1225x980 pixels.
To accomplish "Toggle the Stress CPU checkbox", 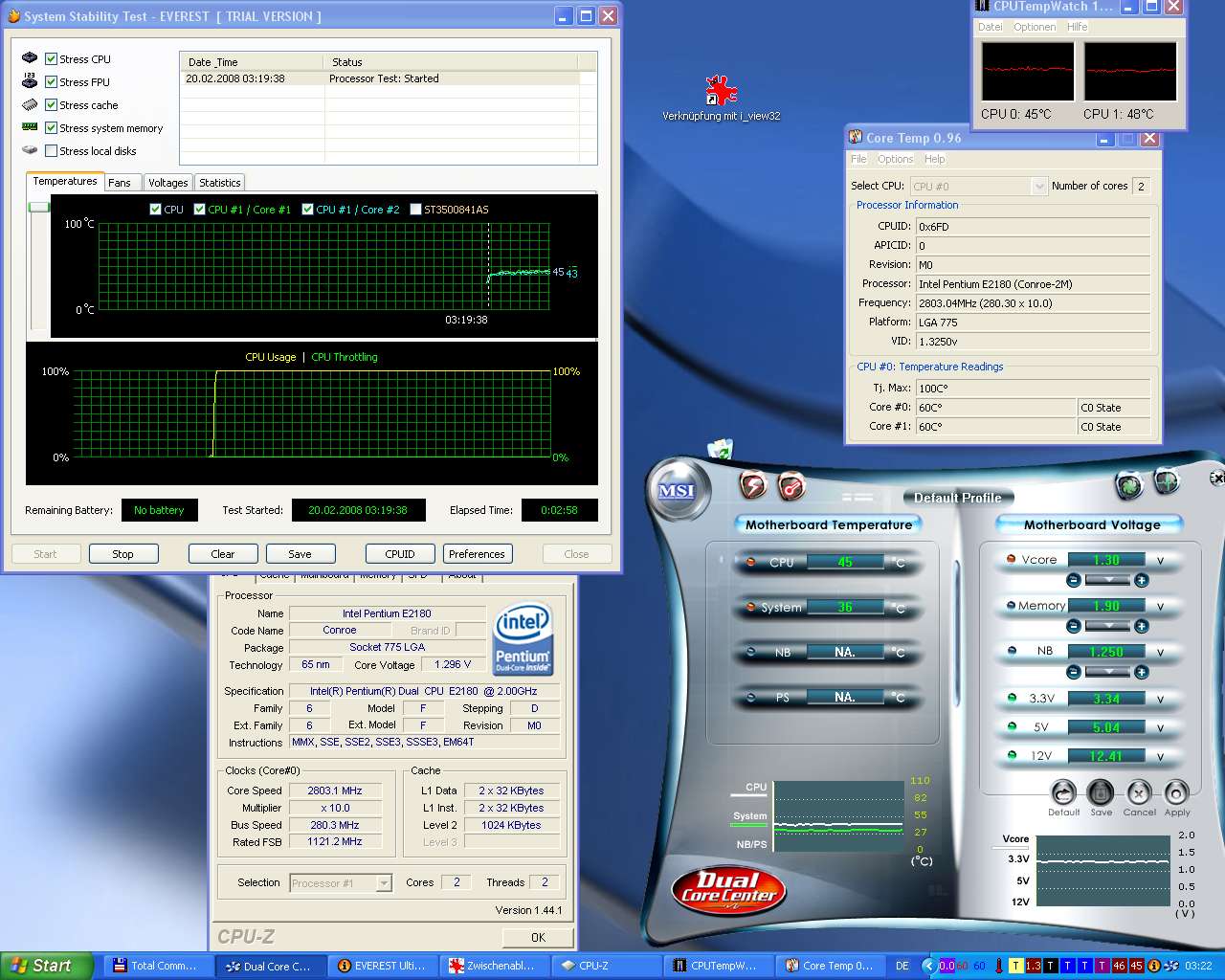I will 52,59.
